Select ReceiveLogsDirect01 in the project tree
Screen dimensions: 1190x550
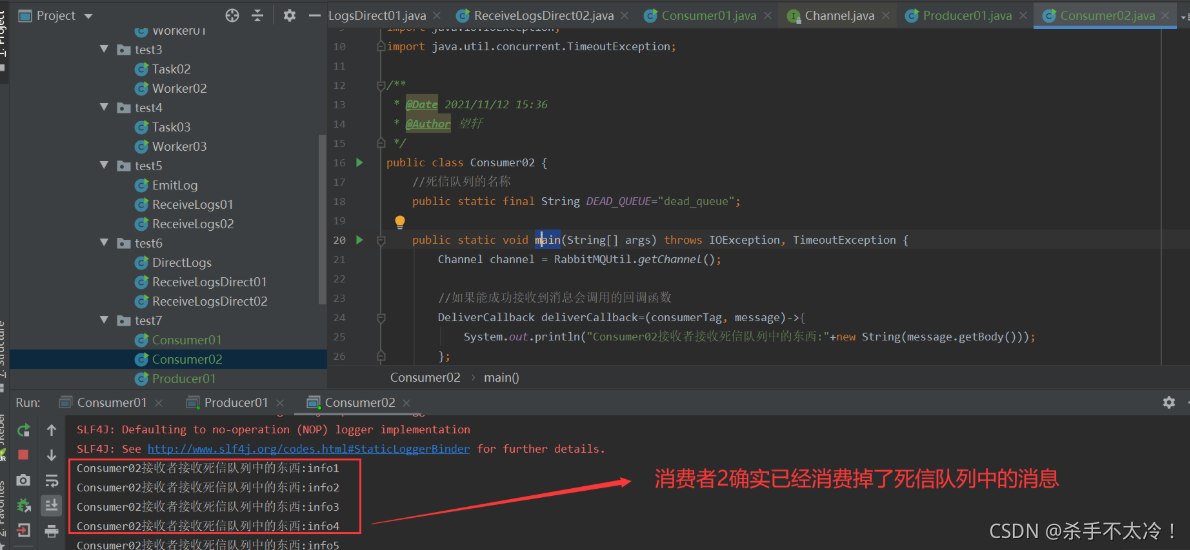pyautogui.click(x=209, y=282)
